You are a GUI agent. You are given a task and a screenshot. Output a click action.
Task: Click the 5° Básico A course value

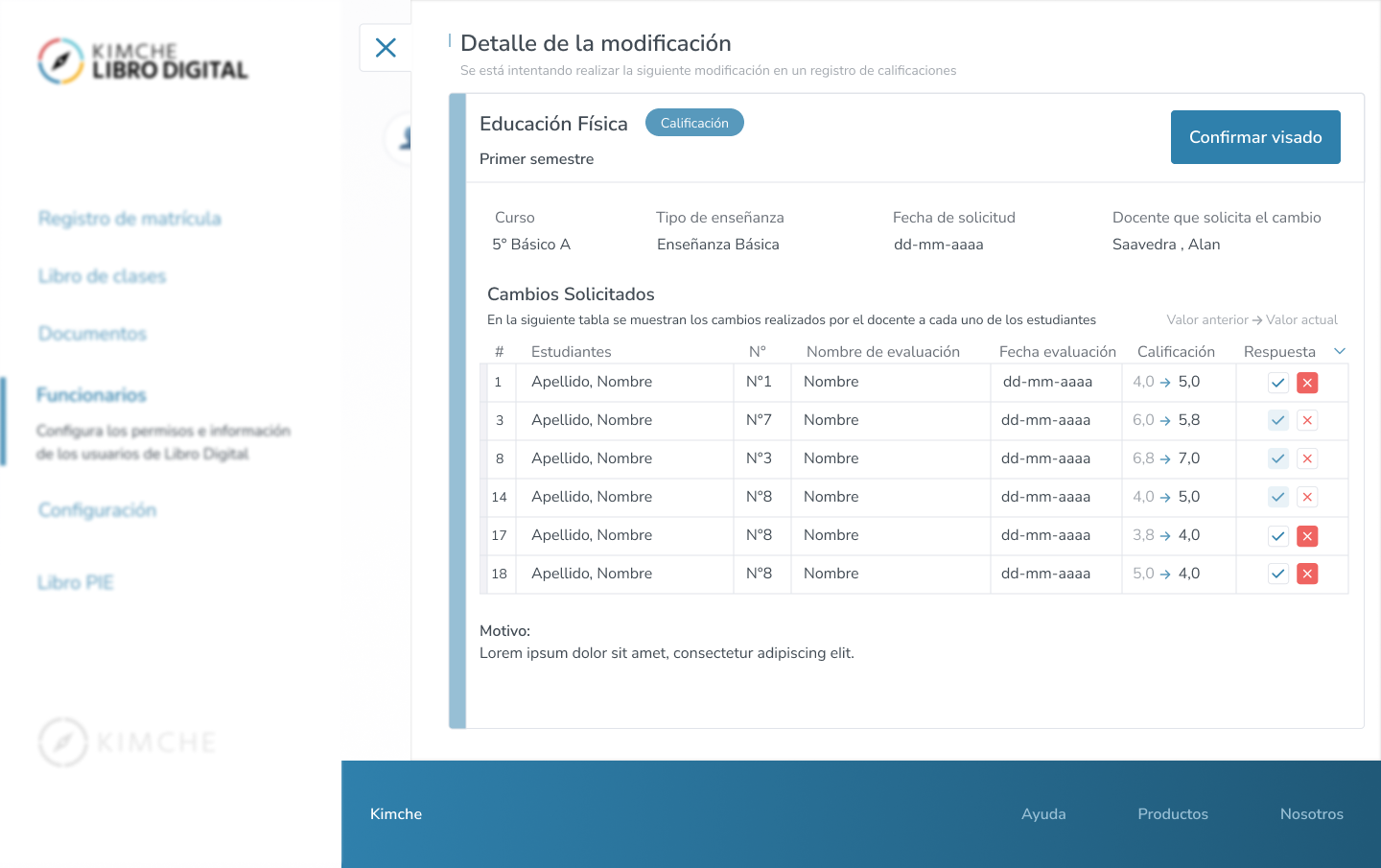point(531,245)
